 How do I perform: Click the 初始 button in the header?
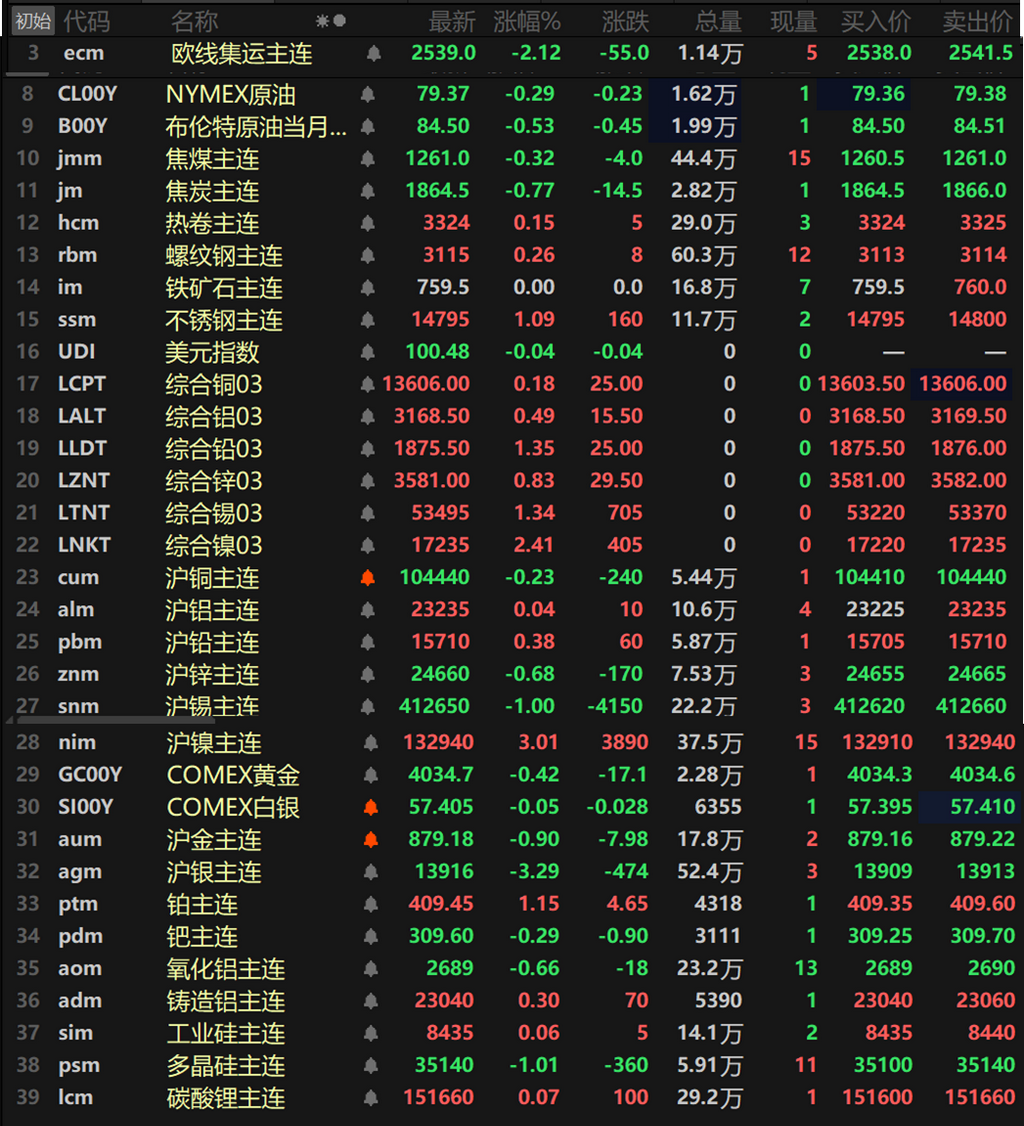pos(33,21)
